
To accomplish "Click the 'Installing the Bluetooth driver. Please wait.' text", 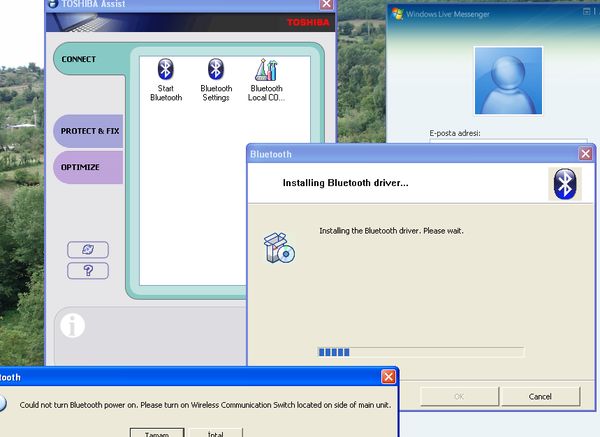I will (391, 231).
